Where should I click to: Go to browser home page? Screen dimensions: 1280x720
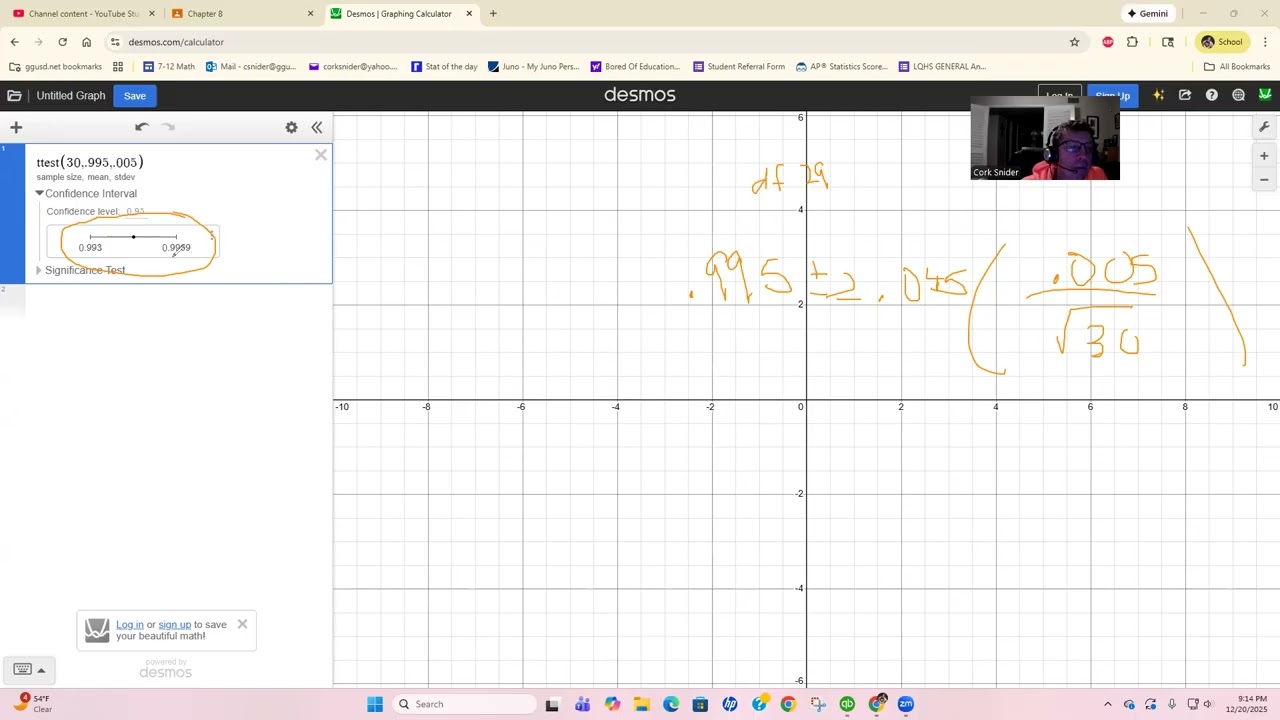click(87, 42)
